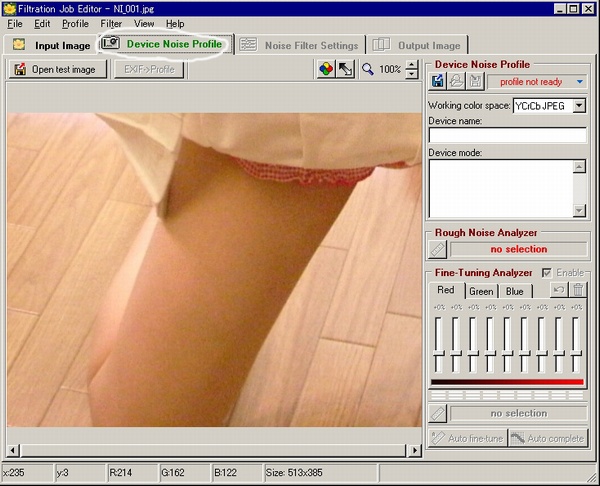Viewport: 600px width, 486px height.
Task: Click inside the Device name field
Action: (x=507, y=135)
